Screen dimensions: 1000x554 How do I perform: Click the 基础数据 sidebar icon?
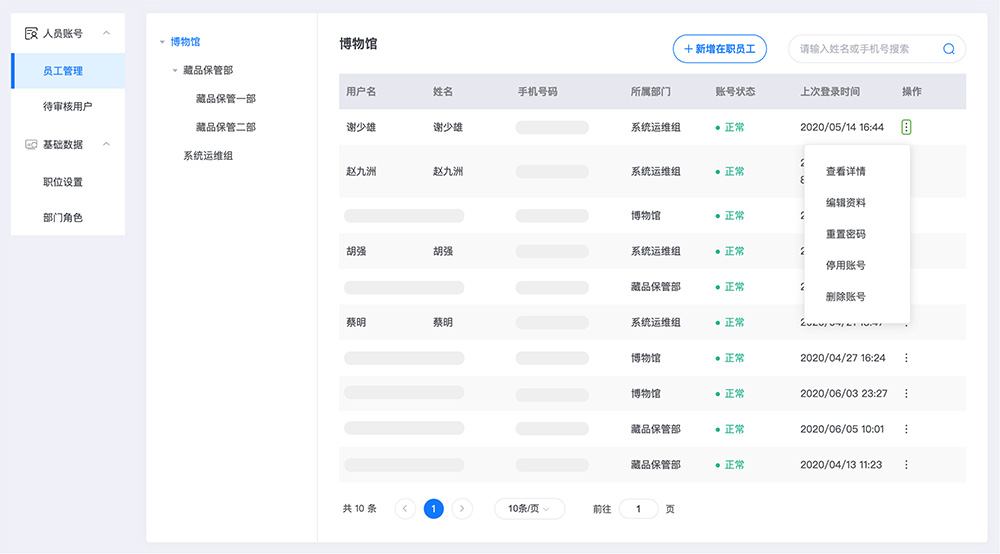coord(31,144)
